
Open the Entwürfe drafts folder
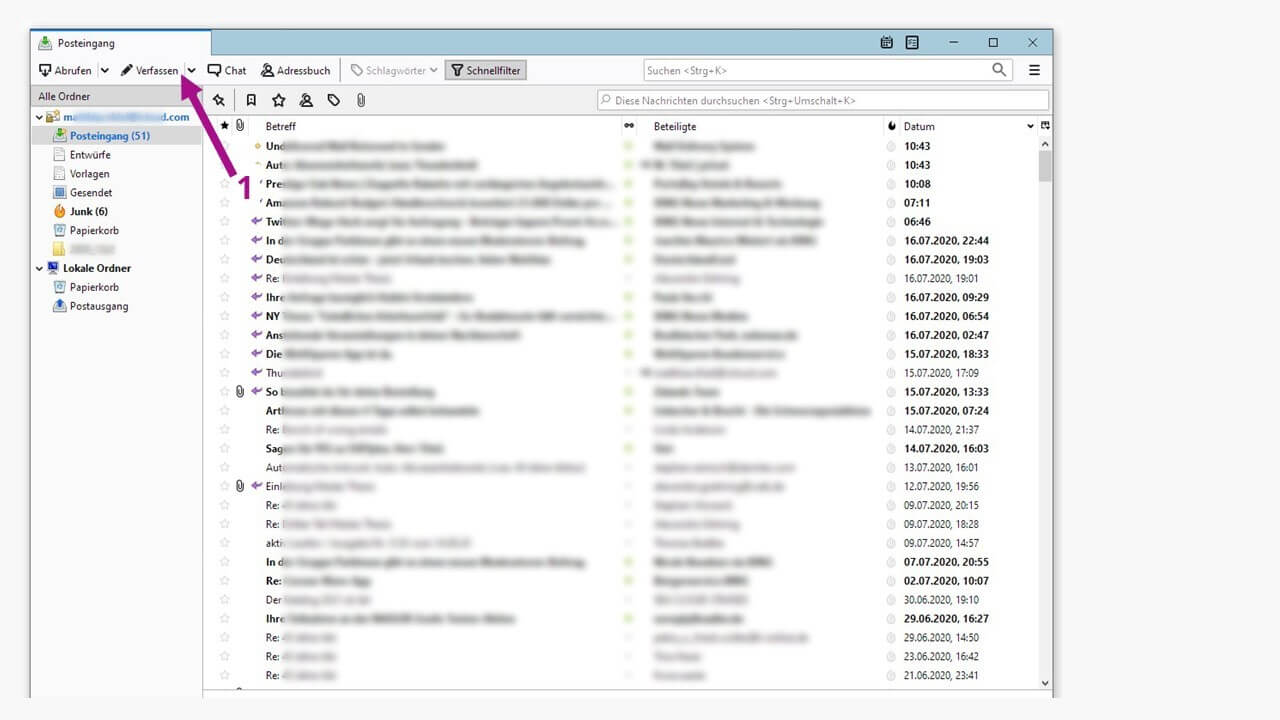point(90,155)
